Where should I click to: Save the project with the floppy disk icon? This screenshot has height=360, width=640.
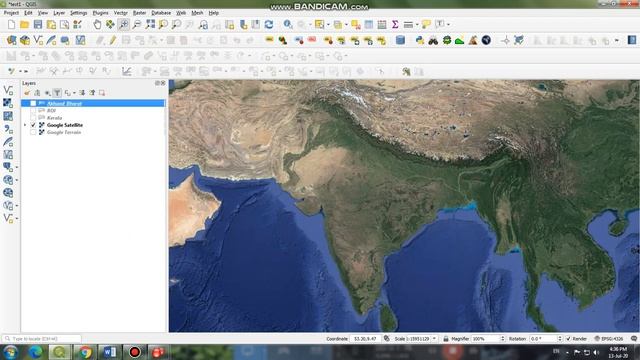(x=38, y=24)
